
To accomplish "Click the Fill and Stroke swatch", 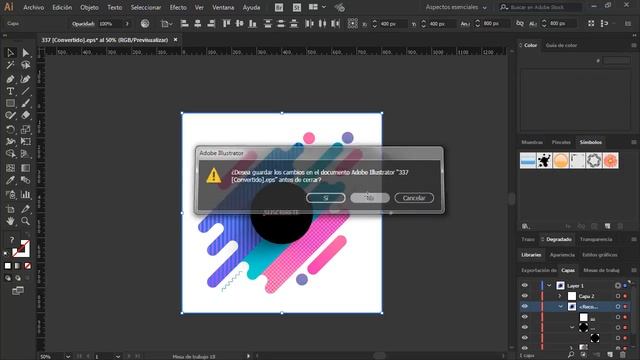I will [20, 248].
